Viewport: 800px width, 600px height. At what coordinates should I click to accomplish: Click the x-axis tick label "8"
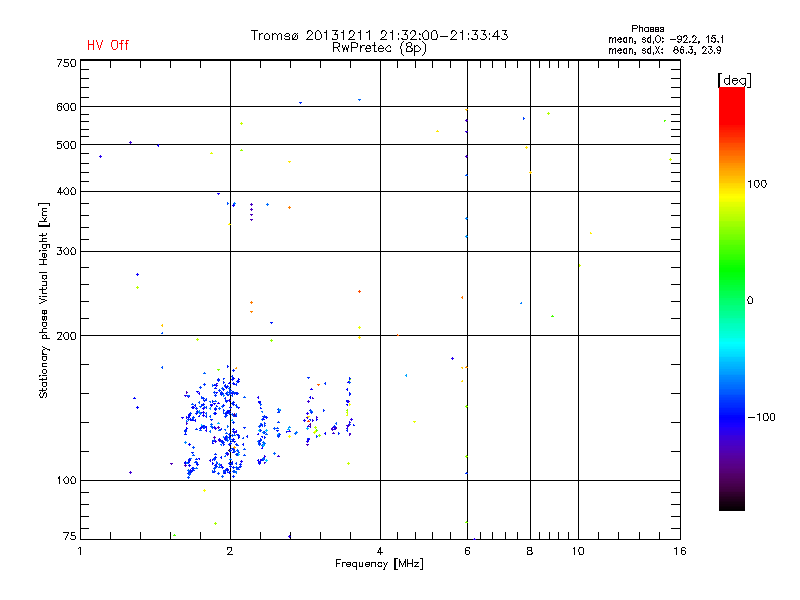[x=530, y=551]
